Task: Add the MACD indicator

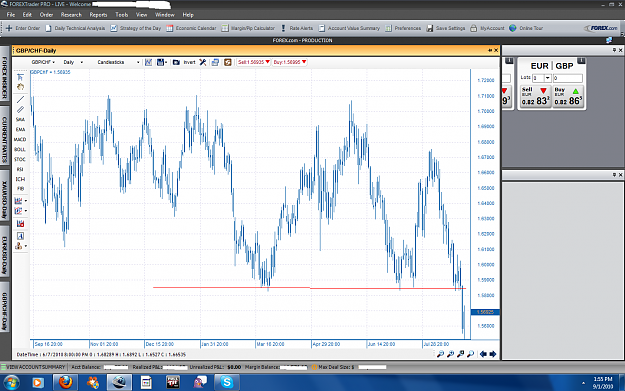Action: point(20,140)
